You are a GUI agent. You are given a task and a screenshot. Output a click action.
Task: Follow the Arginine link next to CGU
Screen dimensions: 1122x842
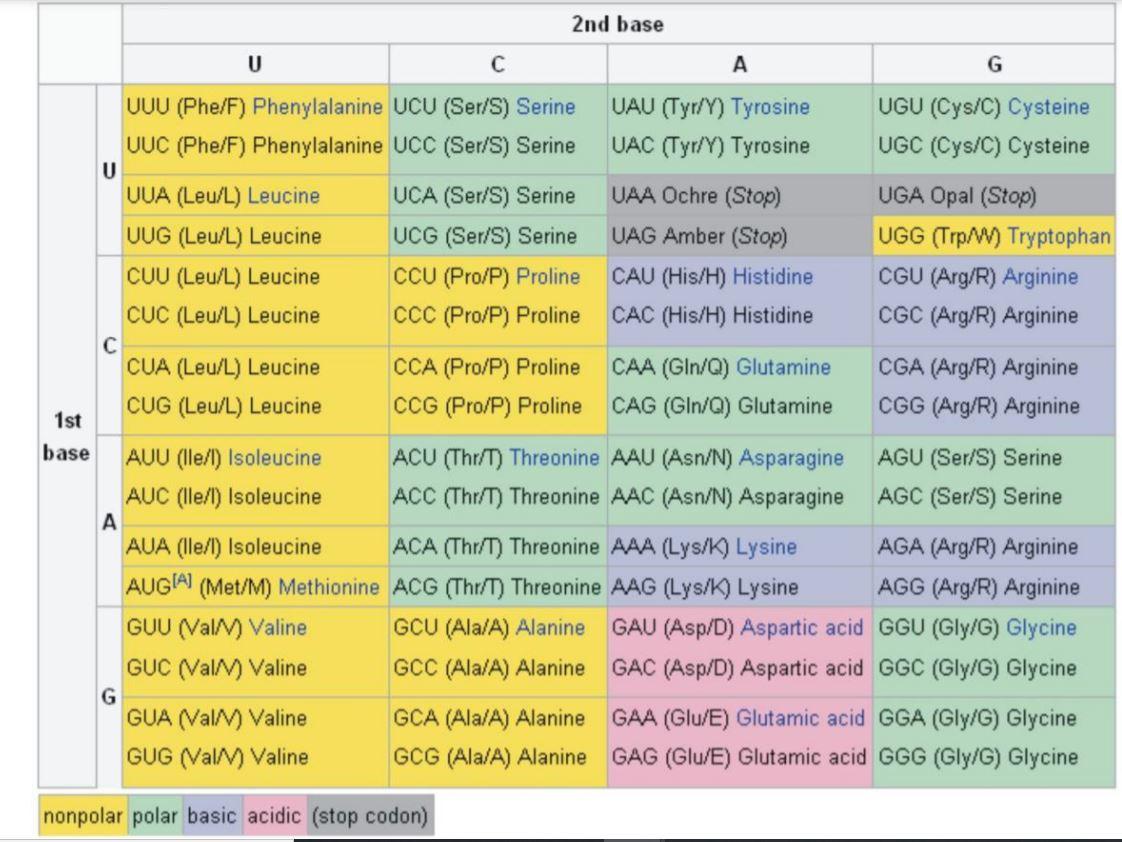point(1040,277)
